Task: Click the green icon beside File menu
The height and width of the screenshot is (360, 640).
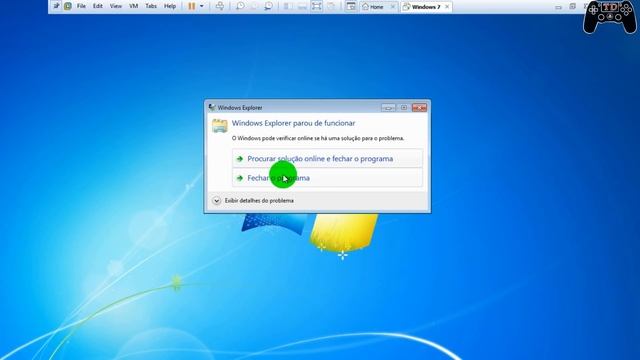Action: point(68,6)
